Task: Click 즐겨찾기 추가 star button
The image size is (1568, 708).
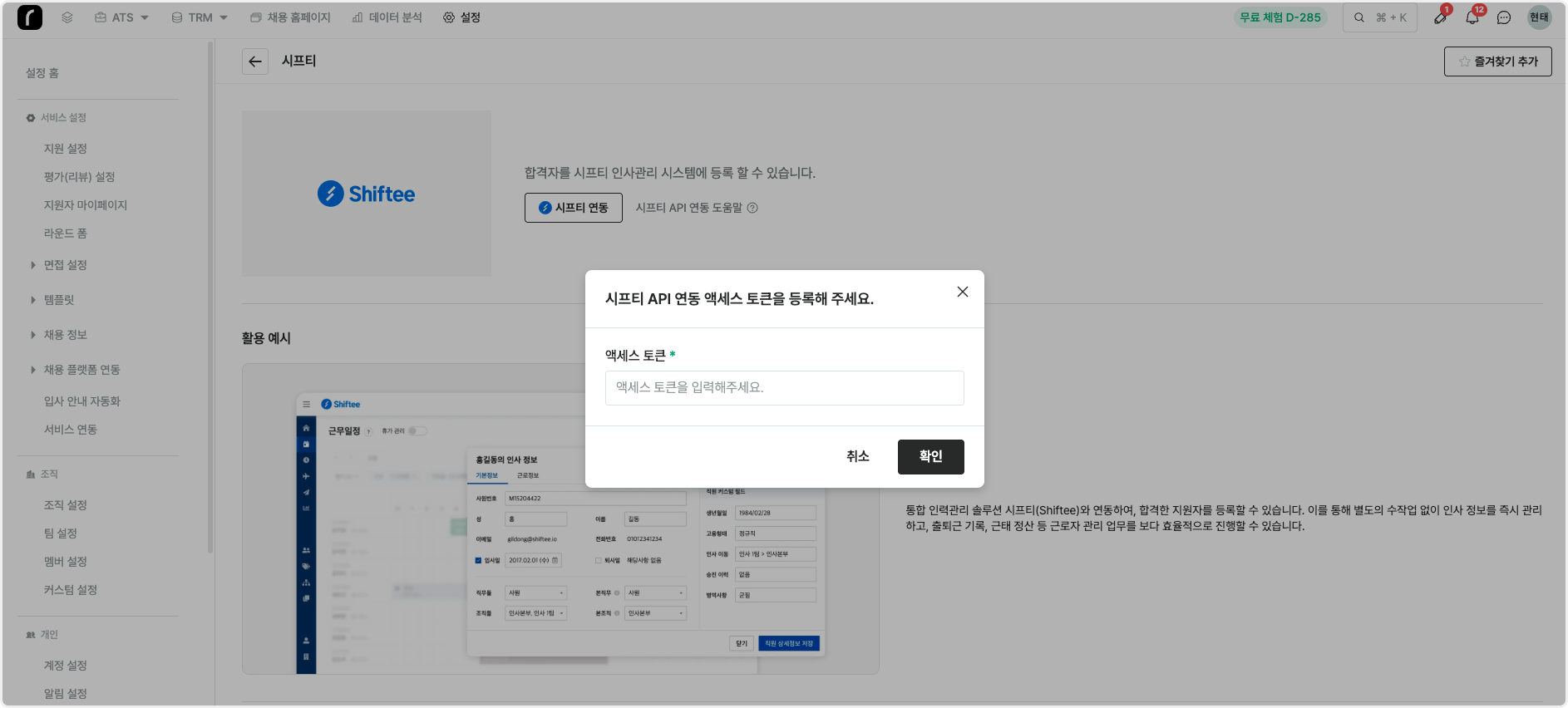Action: point(1497,61)
